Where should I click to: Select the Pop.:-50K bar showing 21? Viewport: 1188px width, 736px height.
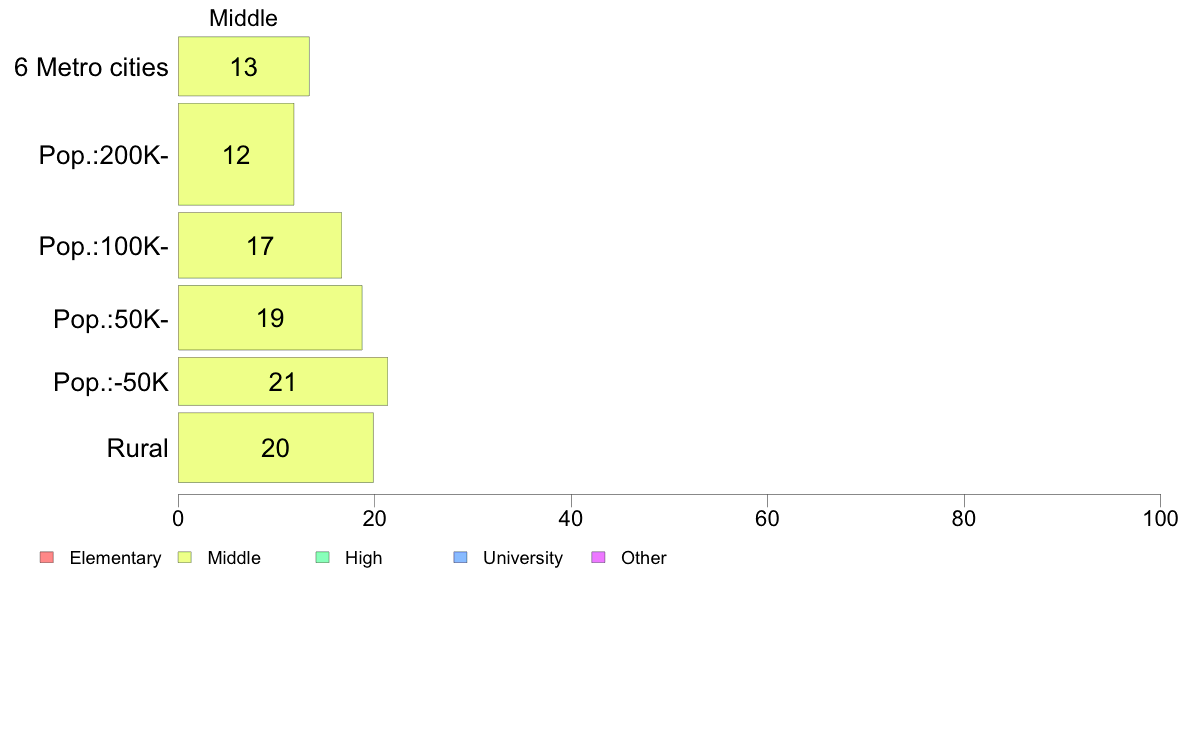pos(283,381)
